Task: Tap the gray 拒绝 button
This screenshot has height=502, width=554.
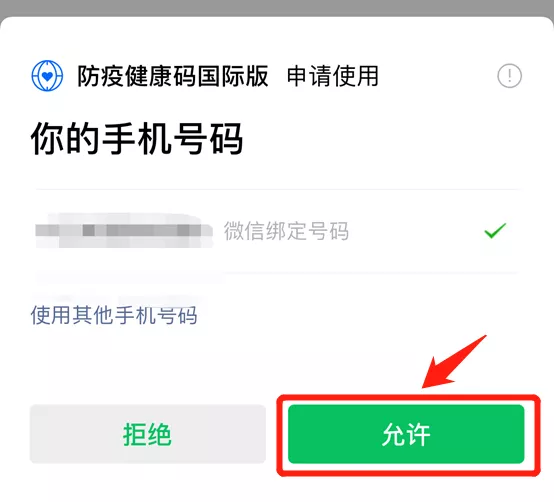Action: coord(148,434)
